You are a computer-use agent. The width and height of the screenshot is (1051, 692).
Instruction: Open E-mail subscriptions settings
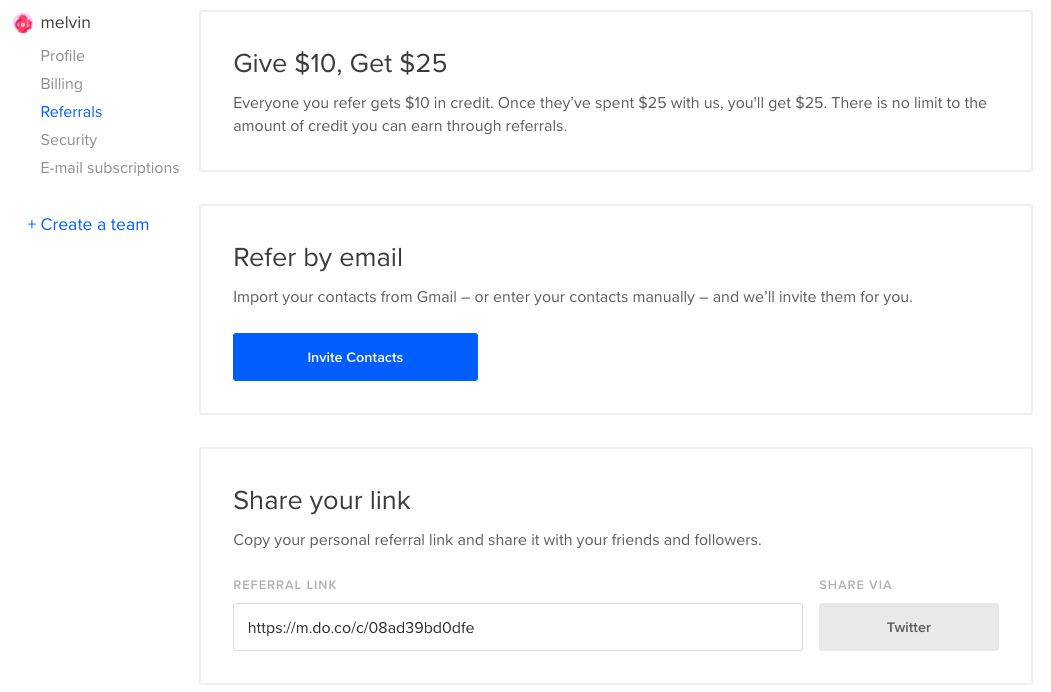coord(110,168)
